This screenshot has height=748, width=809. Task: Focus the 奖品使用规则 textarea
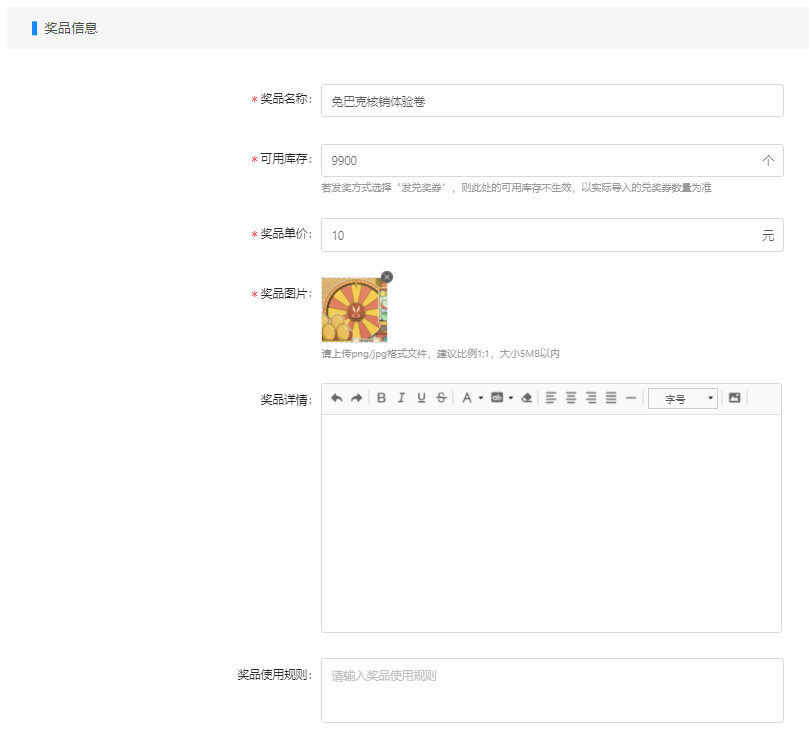[x=552, y=690]
